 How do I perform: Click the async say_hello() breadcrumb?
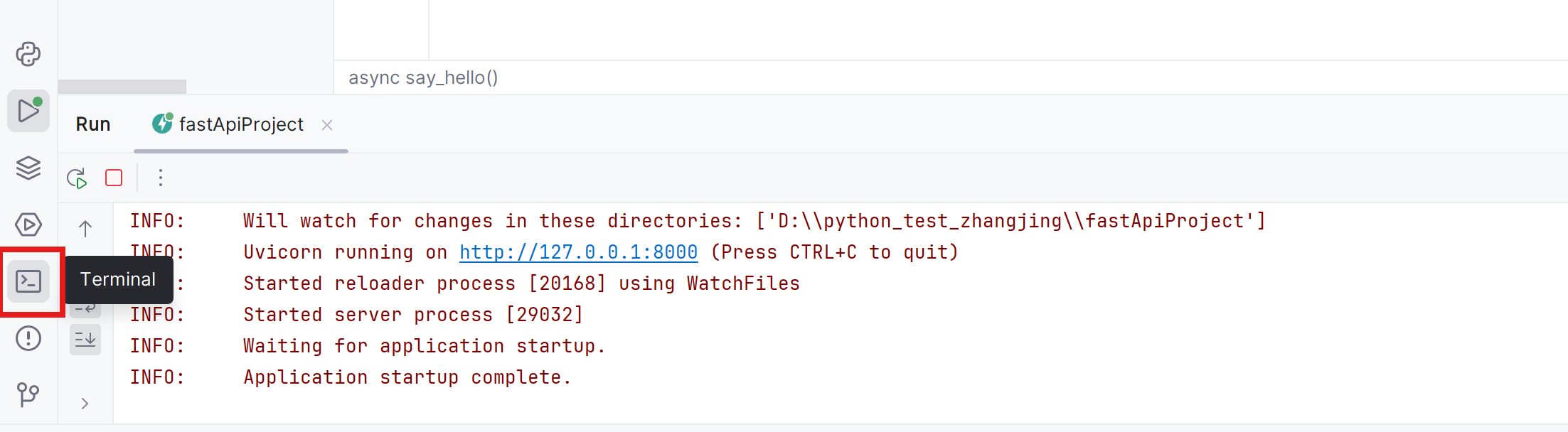point(423,77)
